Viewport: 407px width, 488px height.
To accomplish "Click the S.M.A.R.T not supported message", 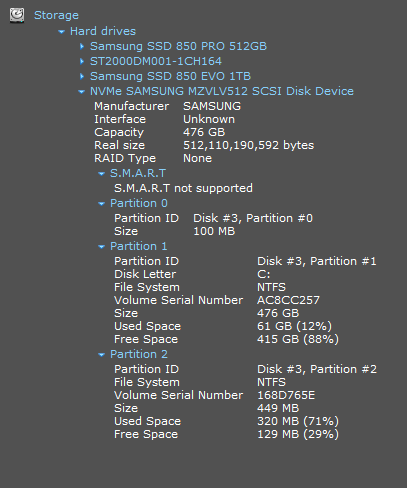I will click(x=183, y=188).
